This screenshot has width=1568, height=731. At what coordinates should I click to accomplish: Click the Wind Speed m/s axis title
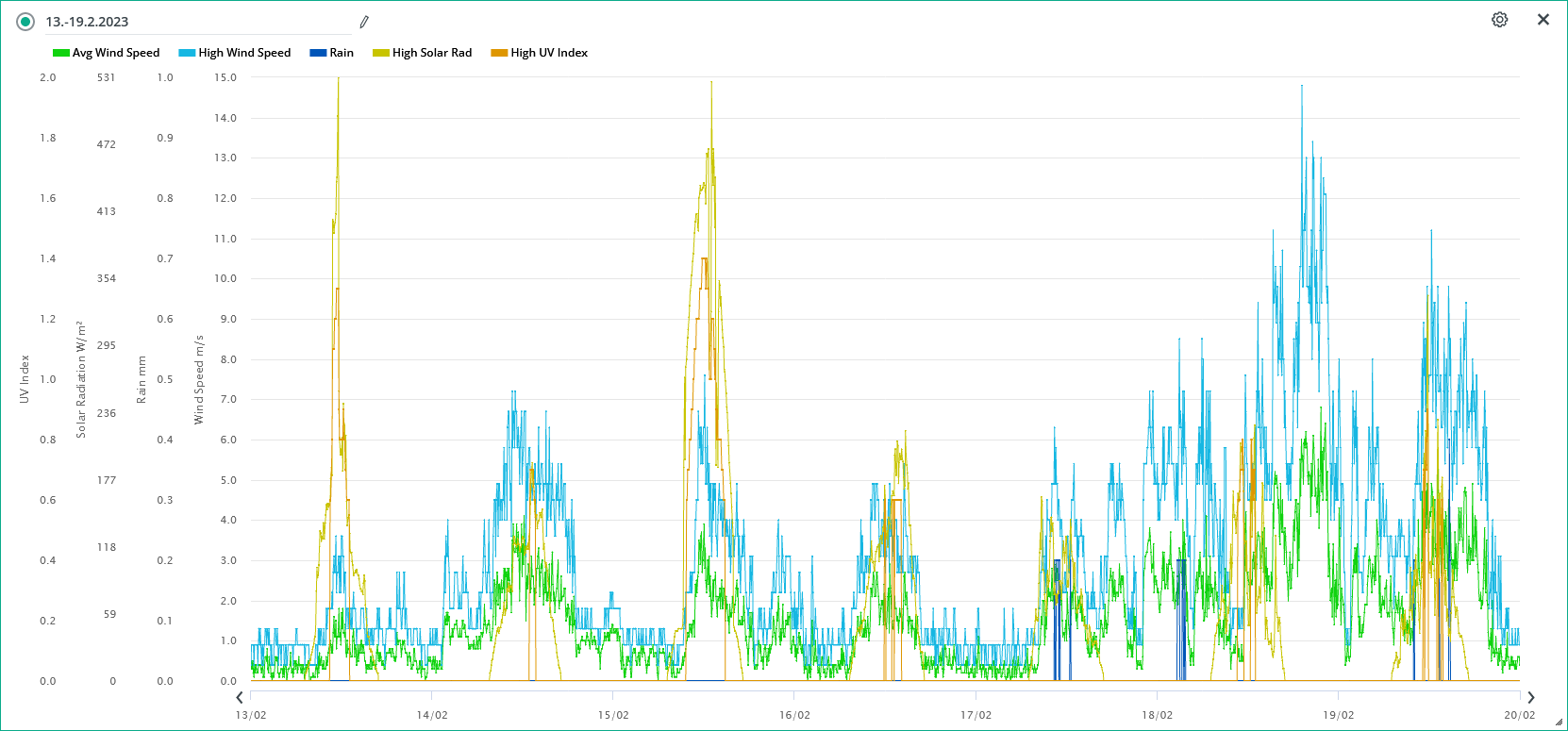tap(199, 379)
